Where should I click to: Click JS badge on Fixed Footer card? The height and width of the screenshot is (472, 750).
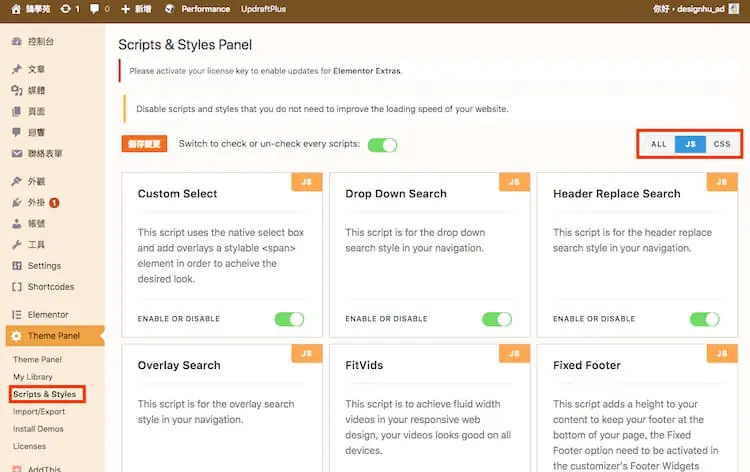point(722,354)
